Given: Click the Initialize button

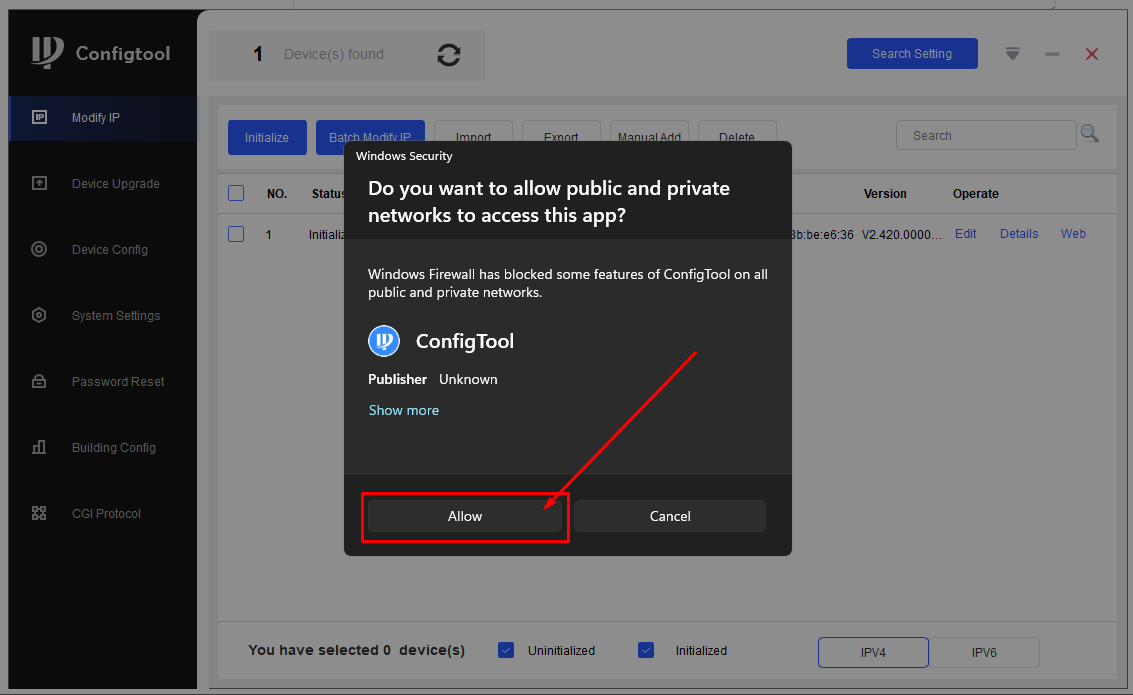Looking at the screenshot, I should tap(267, 137).
